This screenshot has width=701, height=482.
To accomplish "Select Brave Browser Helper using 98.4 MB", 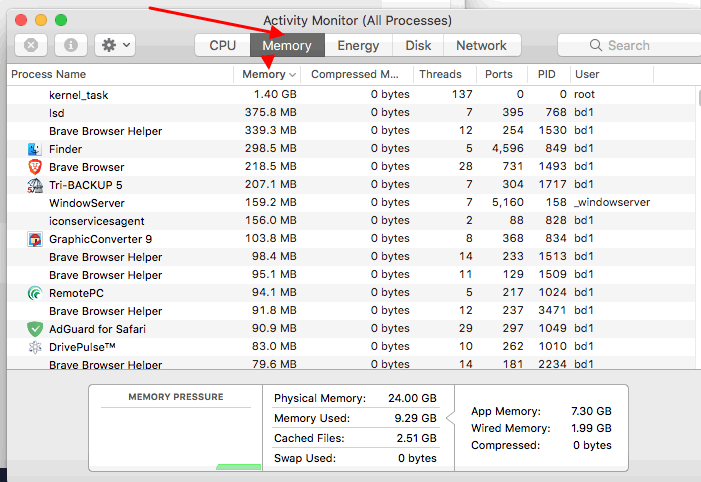I will (x=351, y=257).
